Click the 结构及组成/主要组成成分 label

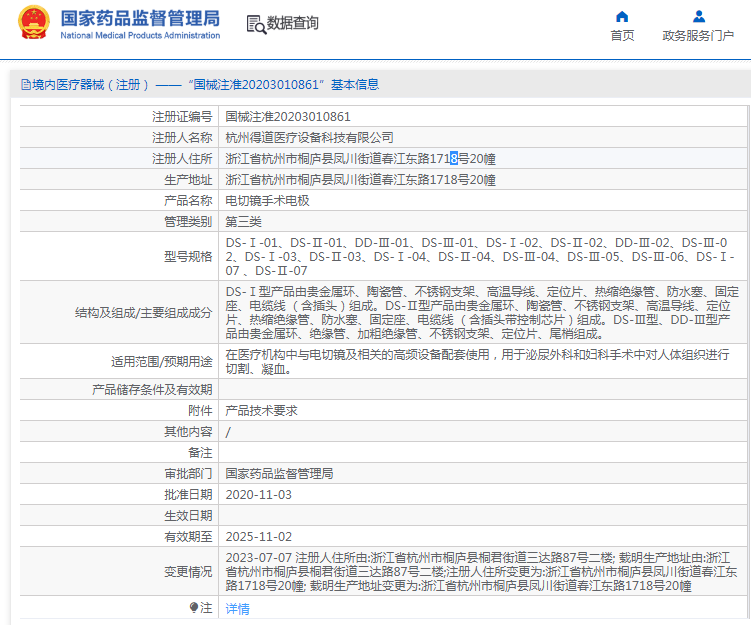pyautogui.click(x=144, y=313)
